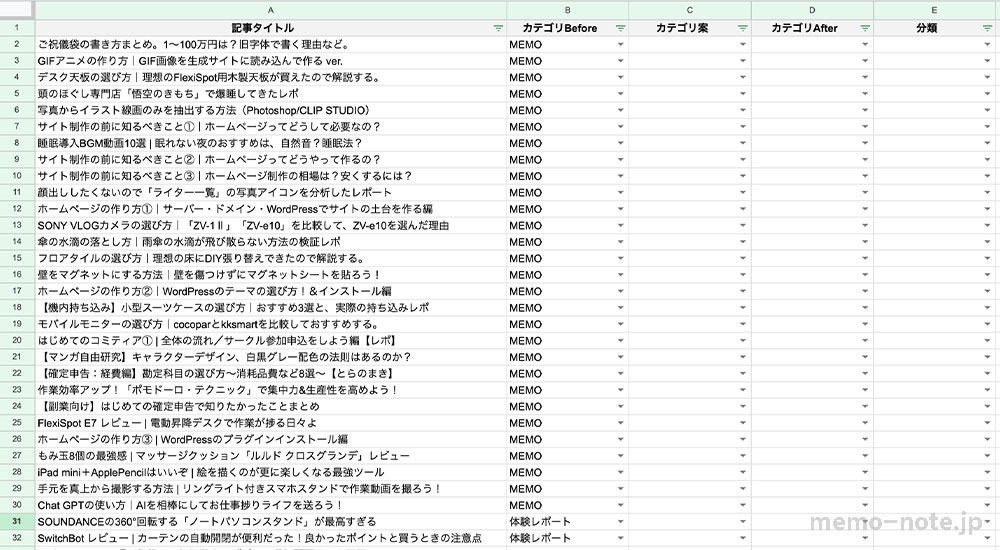Open 分類 dropdown in row 3
The image size is (1000, 550).
[x=988, y=61]
